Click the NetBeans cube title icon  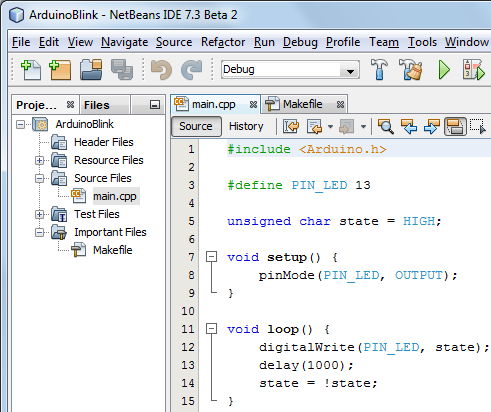(x=16, y=15)
